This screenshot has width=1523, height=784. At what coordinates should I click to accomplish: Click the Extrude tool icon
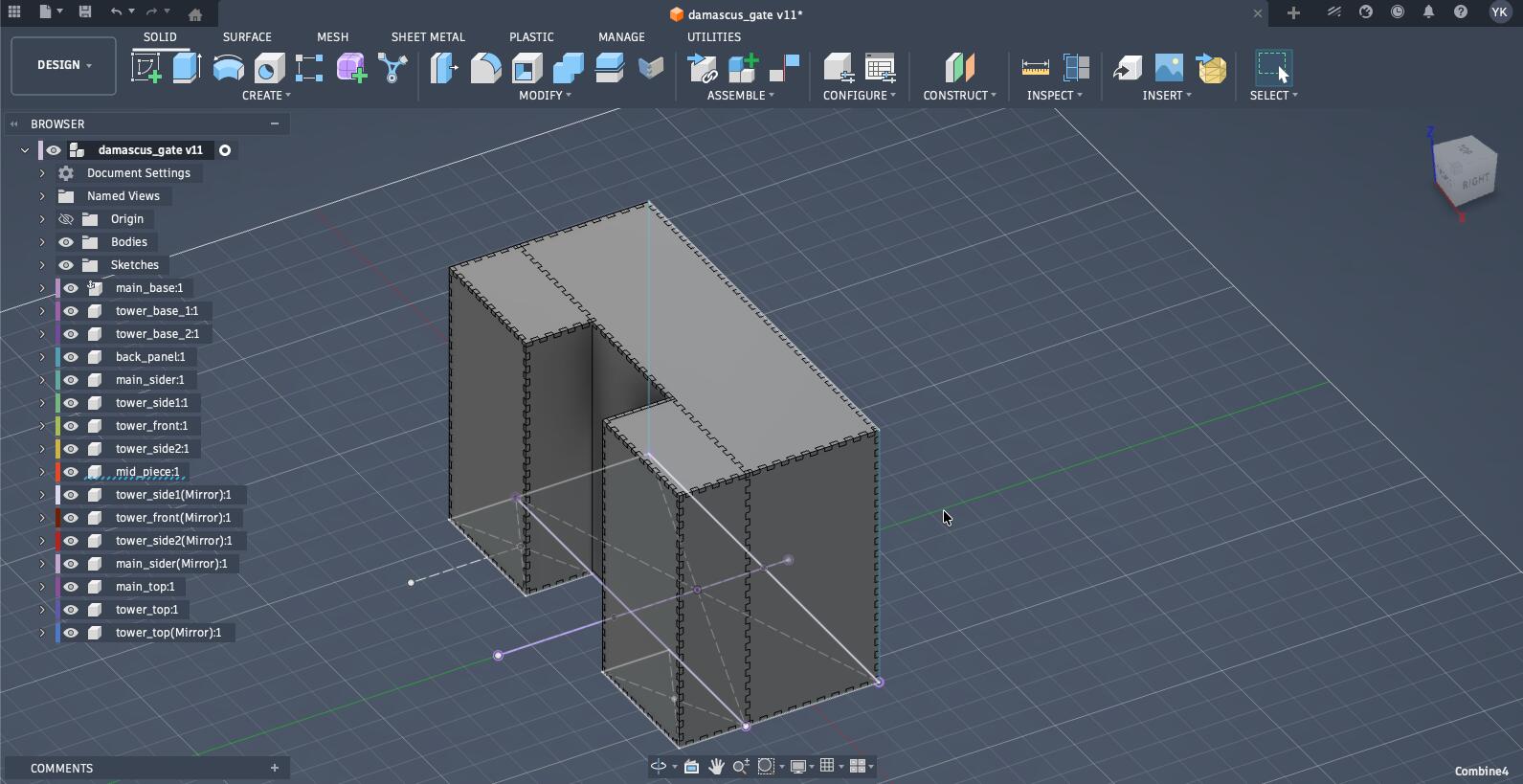pos(187,68)
